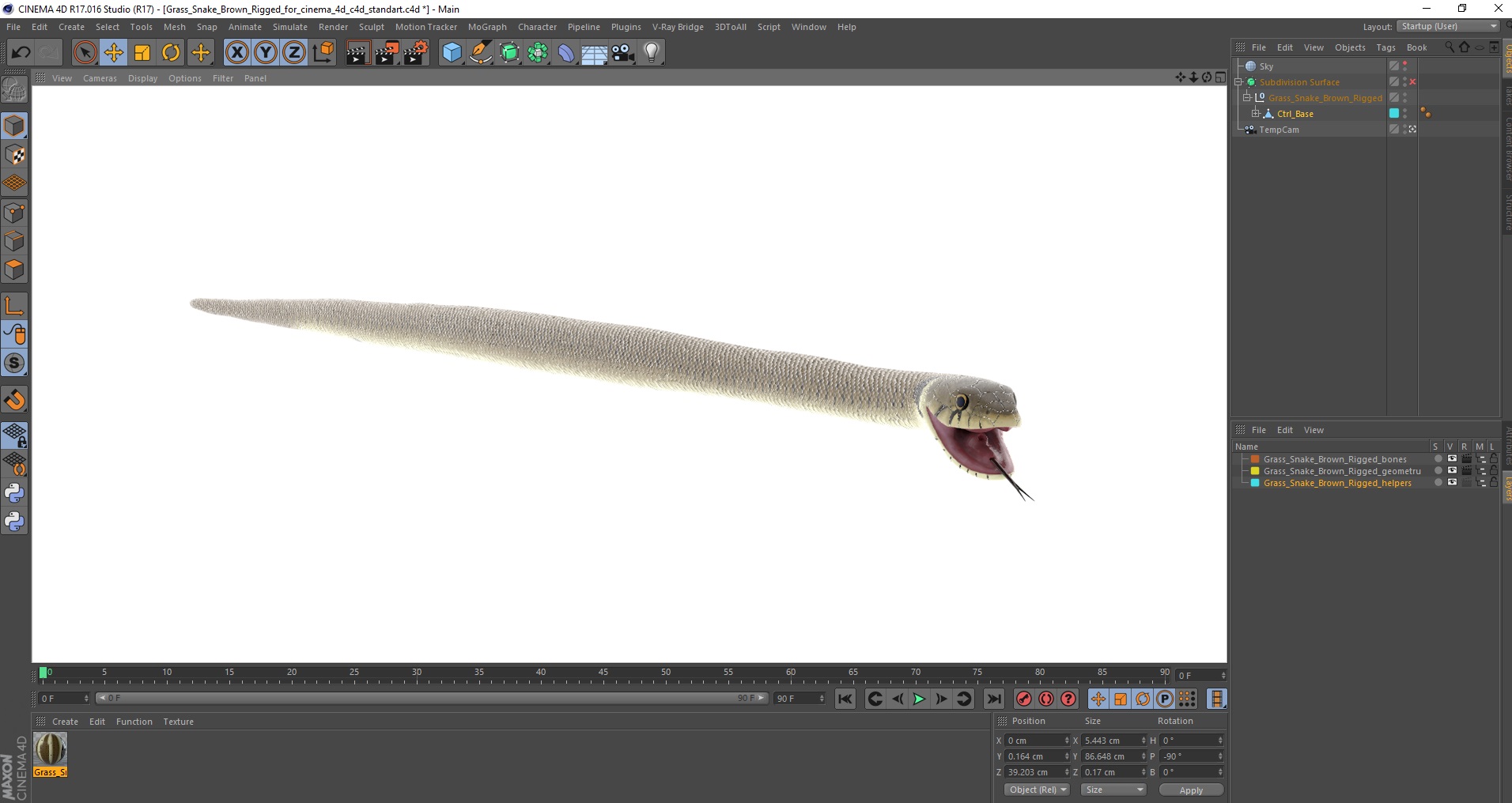
Task: Add a Cube primitive object
Action: pyautogui.click(x=452, y=53)
